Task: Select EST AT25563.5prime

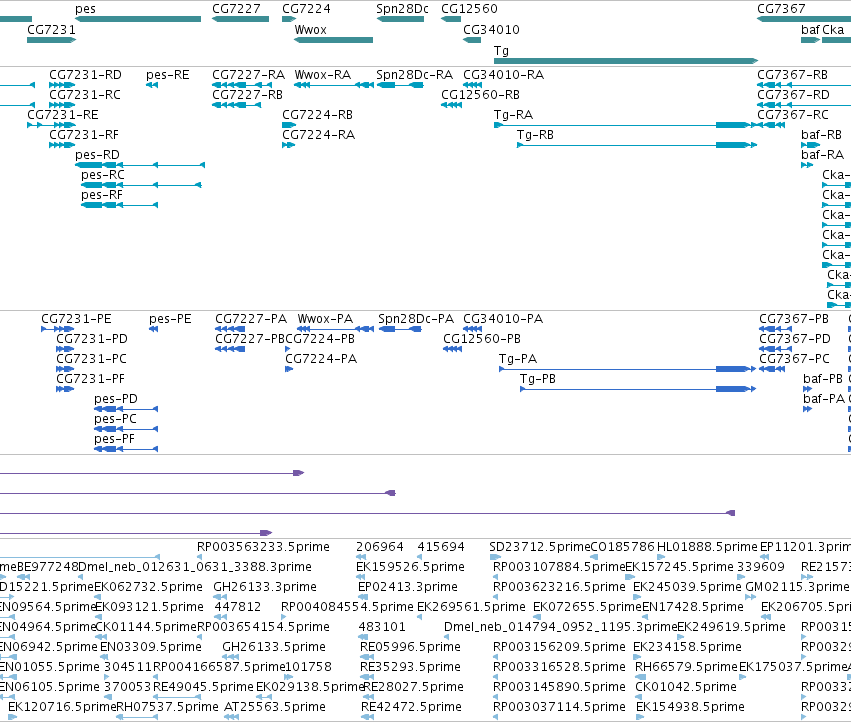Action: point(275,707)
